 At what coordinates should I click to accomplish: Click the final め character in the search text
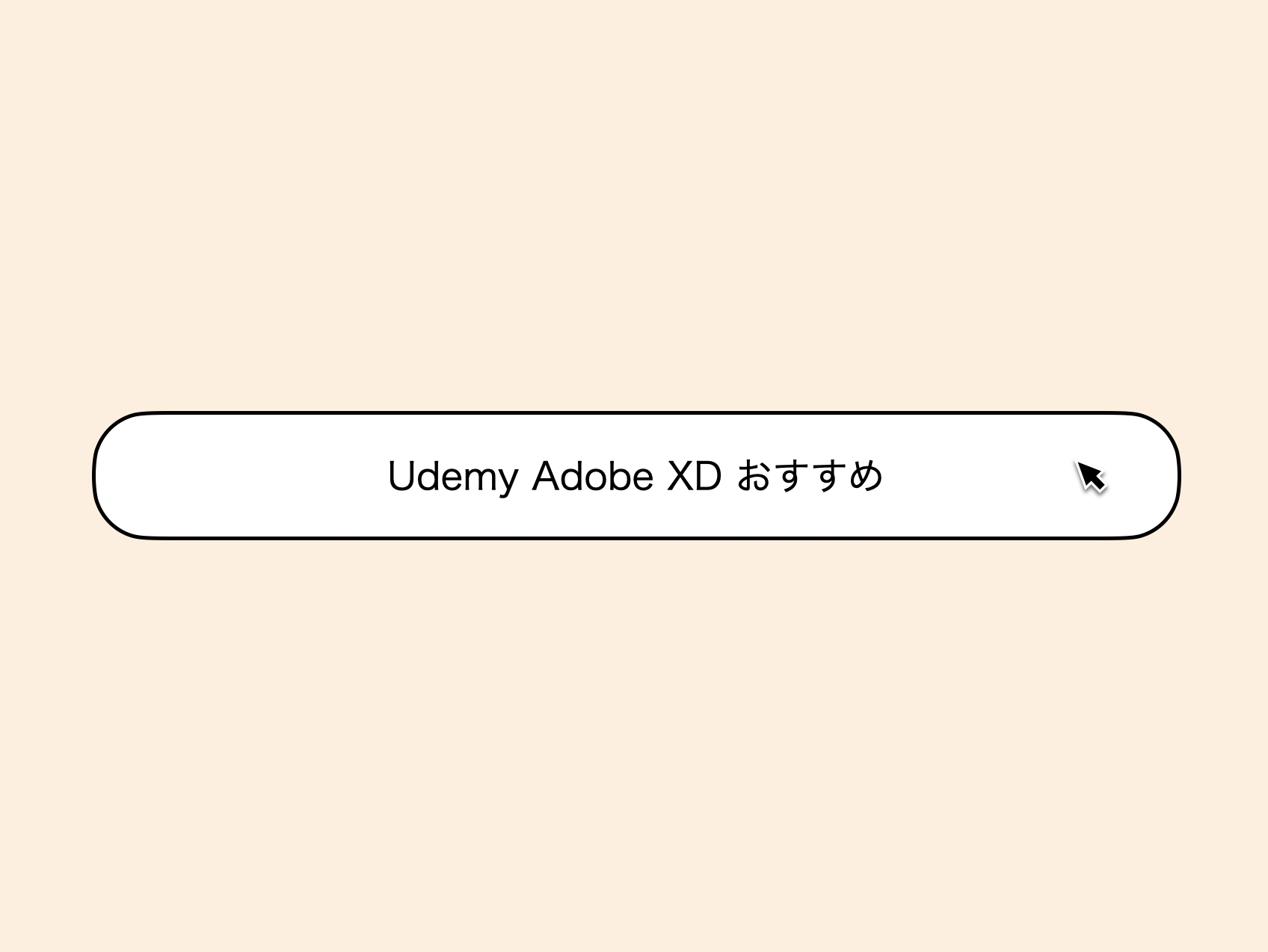(x=866, y=476)
